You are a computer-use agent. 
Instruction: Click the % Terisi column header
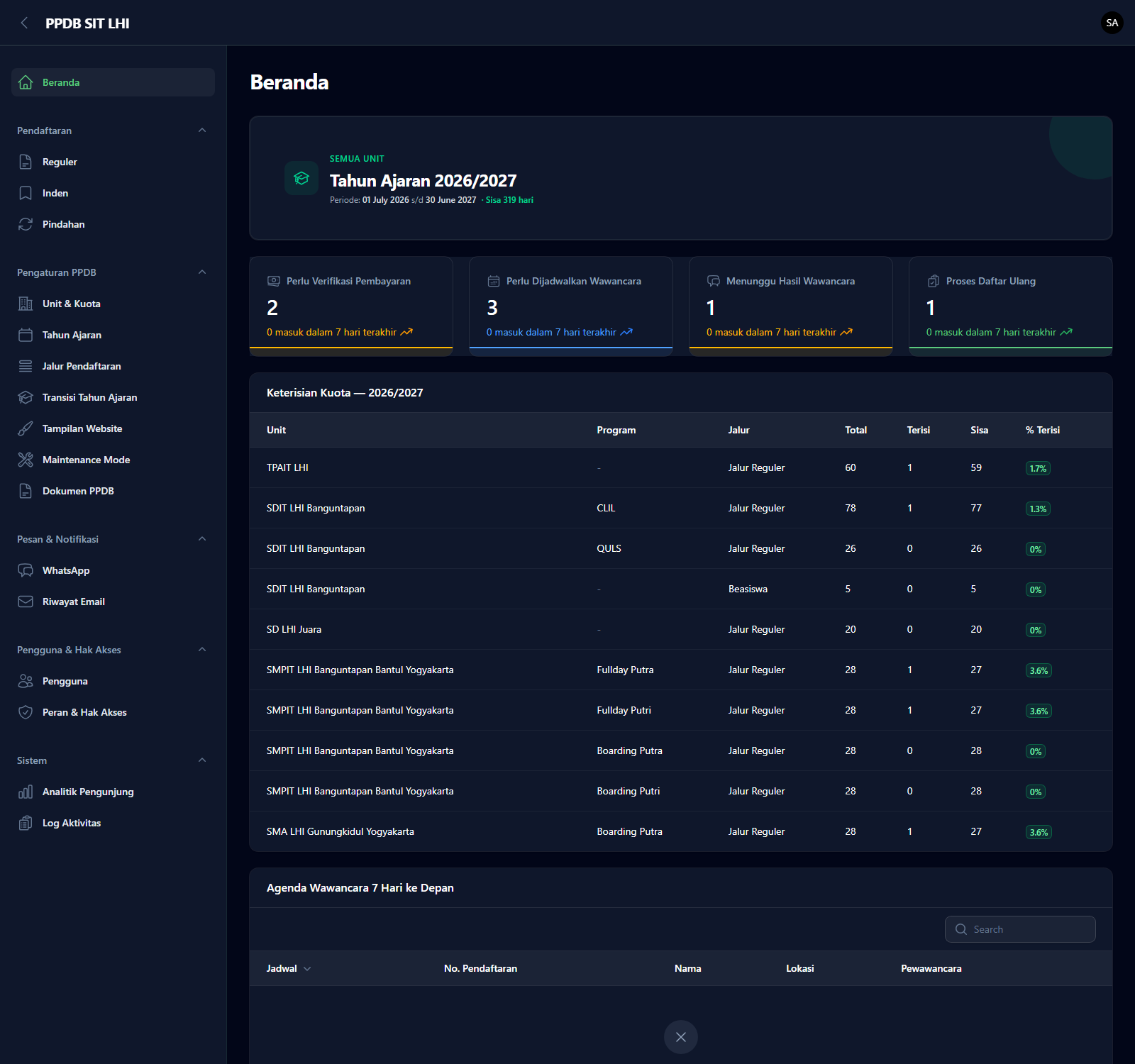click(x=1042, y=430)
